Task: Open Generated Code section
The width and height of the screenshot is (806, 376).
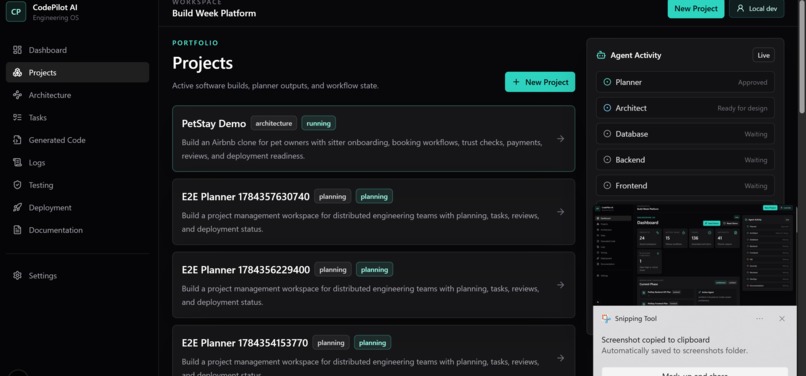Action: [x=77, y=140]
